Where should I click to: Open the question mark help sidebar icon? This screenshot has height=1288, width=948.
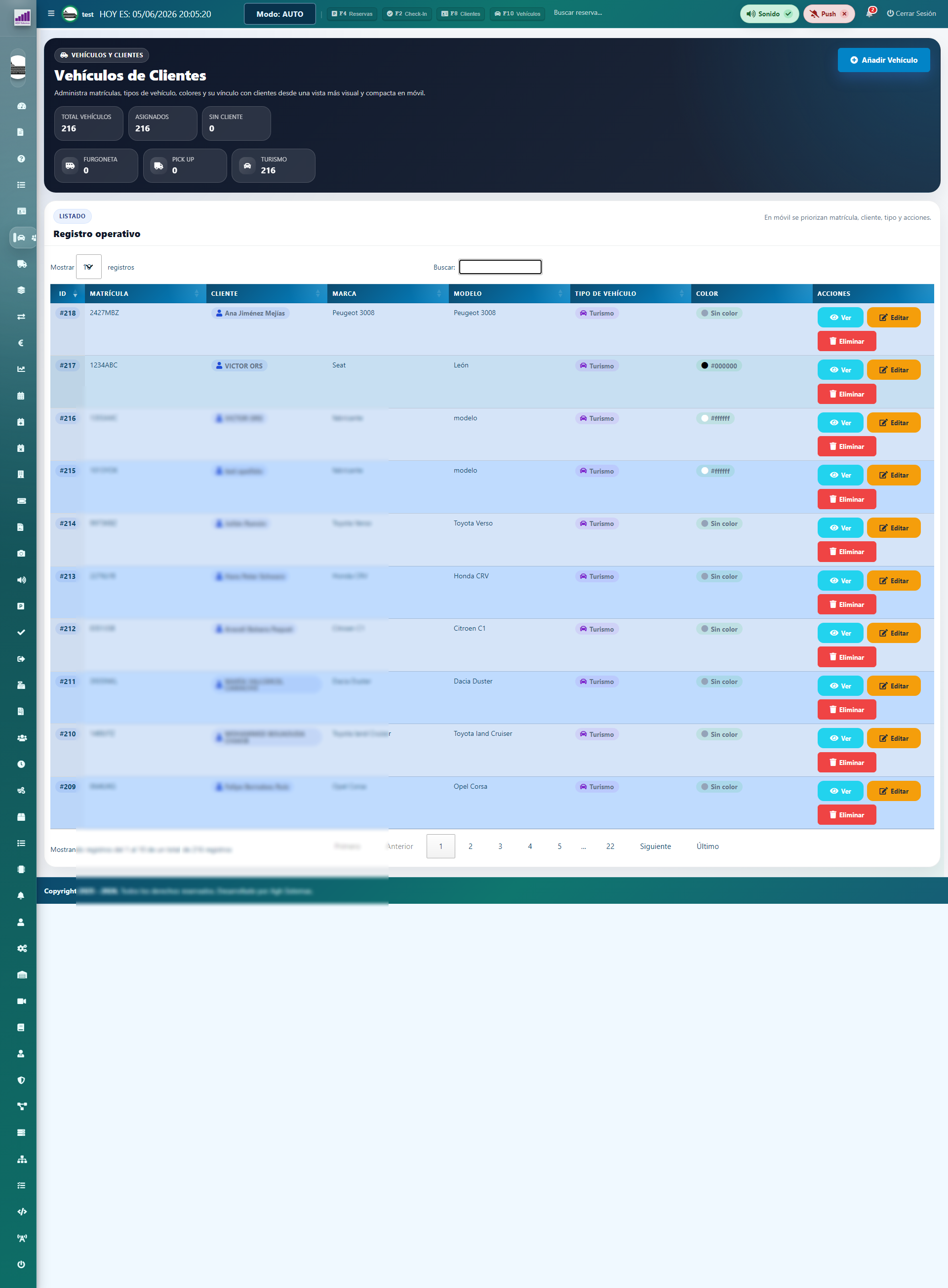pos(21,159)
